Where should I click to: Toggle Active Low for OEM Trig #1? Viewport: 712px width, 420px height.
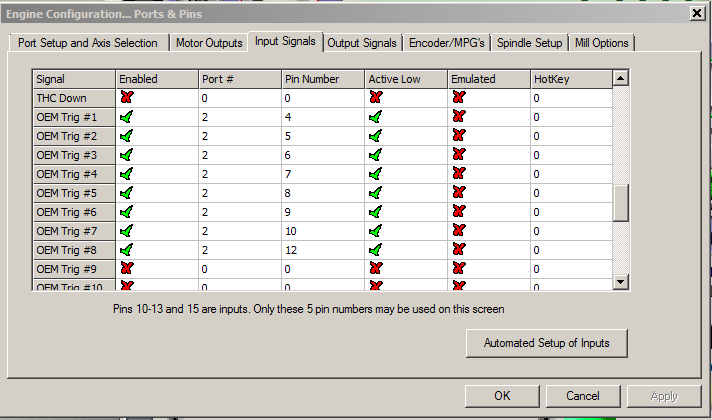point(376,117)
